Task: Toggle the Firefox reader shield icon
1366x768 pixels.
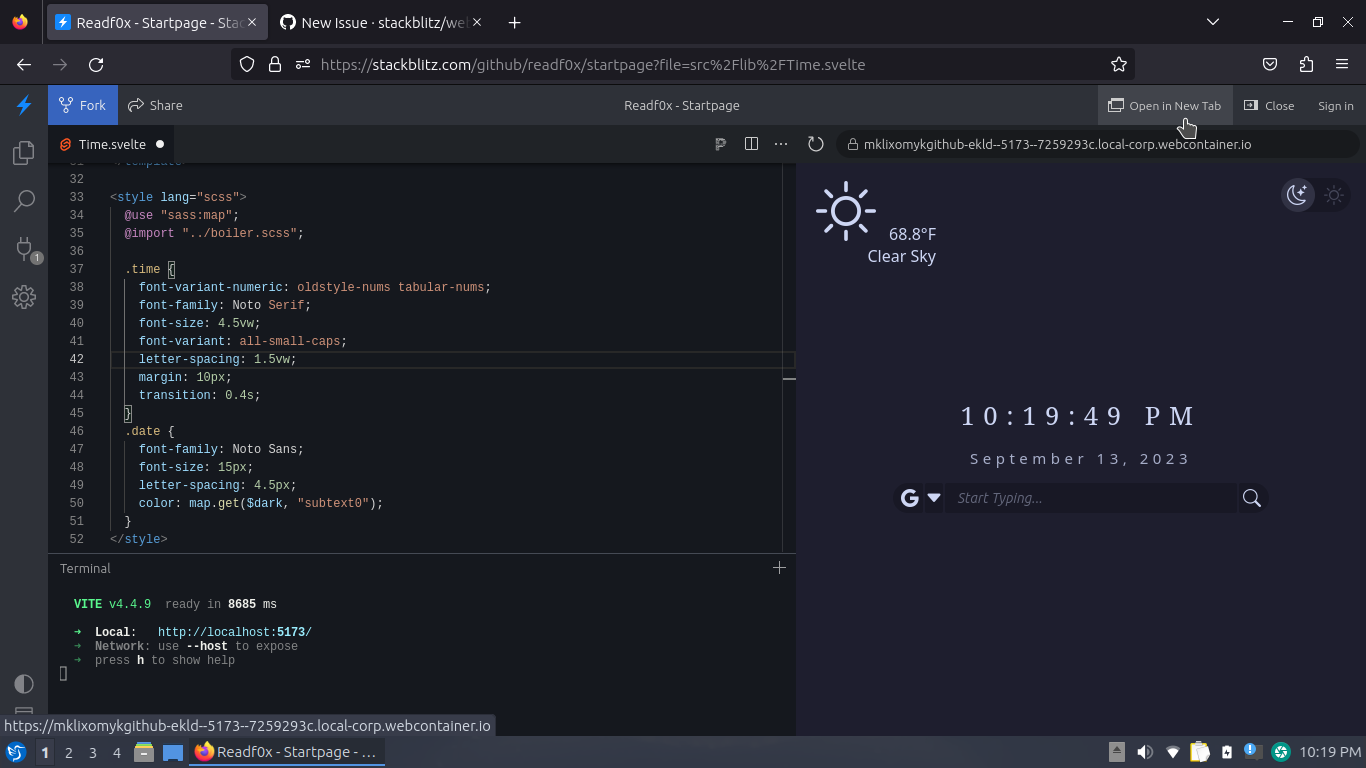Action: 246,64
